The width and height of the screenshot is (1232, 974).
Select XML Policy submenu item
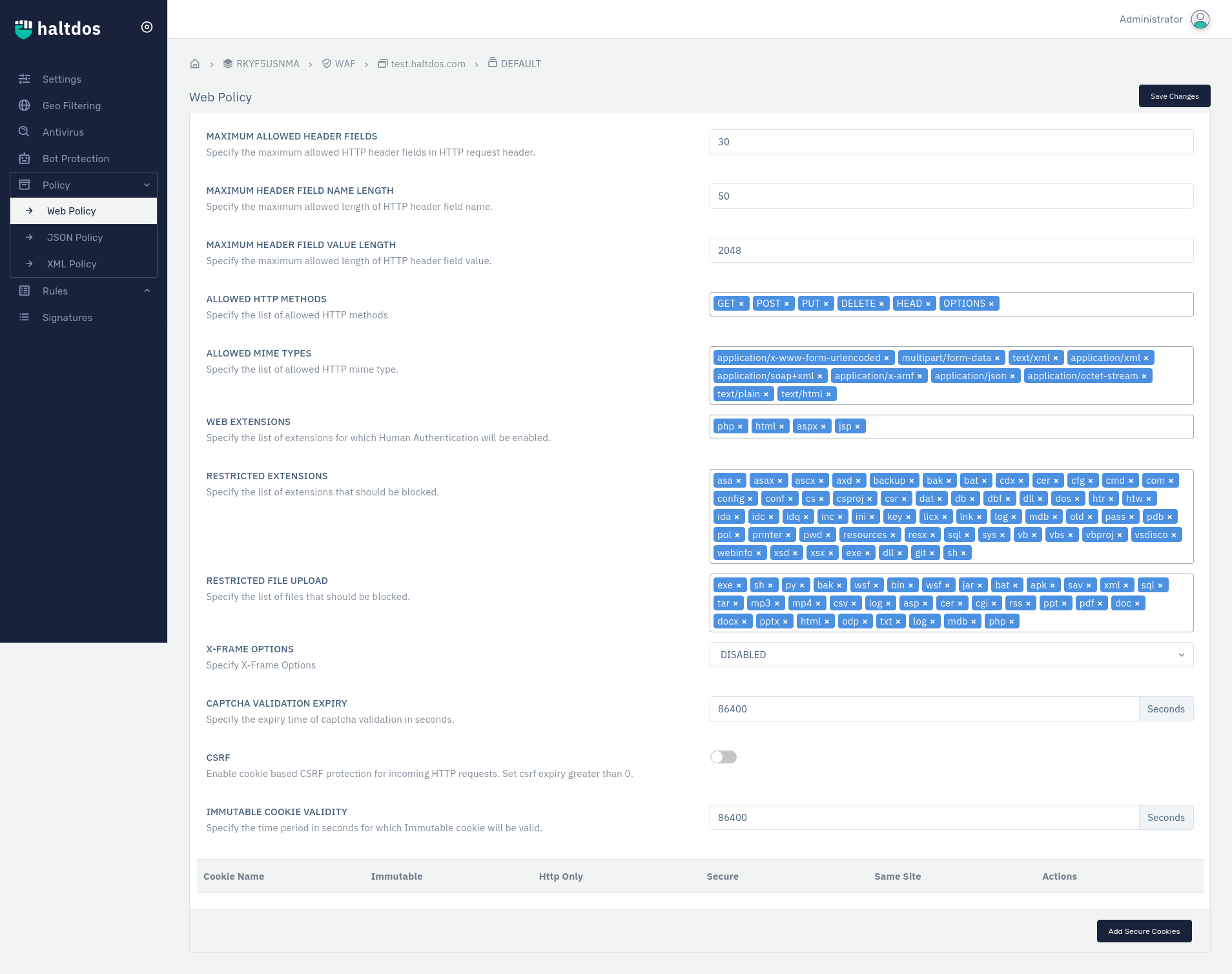click(x=72, y=264)
